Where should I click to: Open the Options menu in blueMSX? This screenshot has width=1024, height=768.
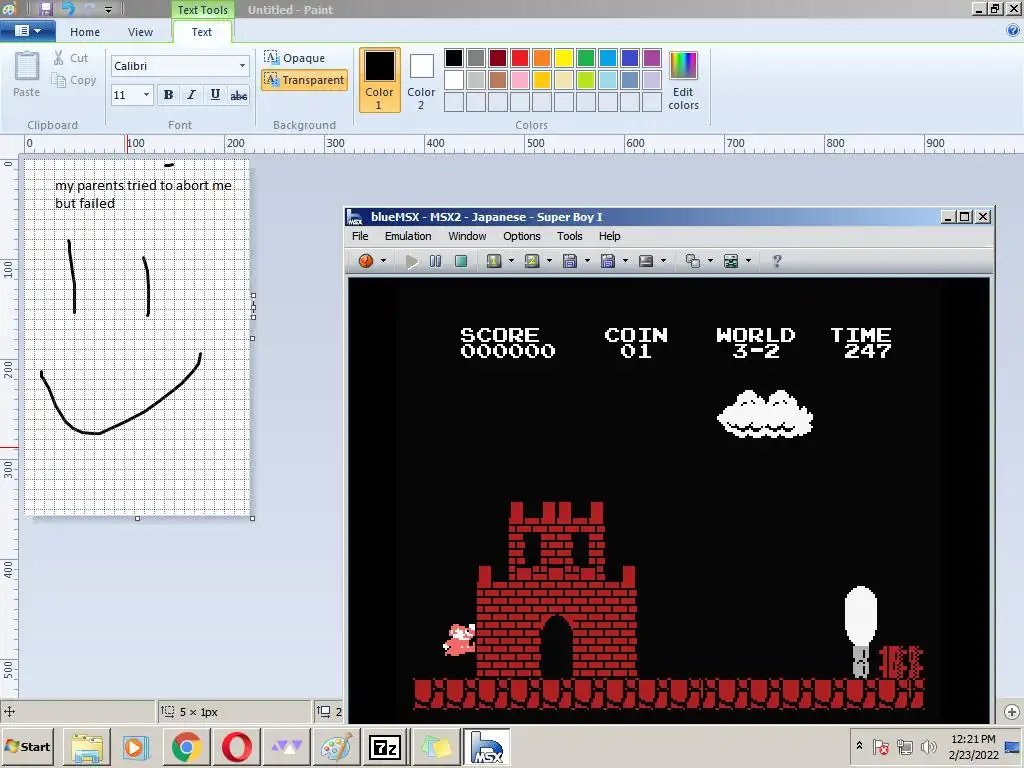coord(522,236)
